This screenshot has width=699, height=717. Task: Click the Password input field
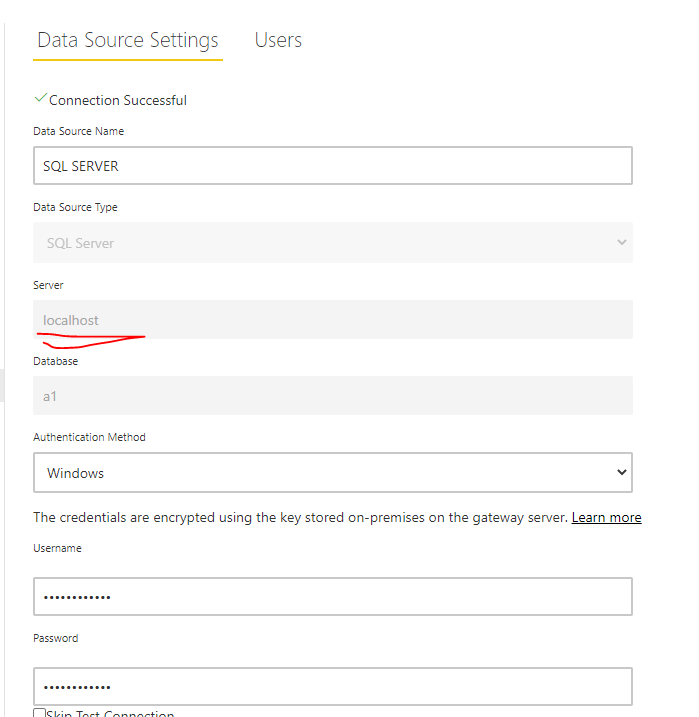click(x=333, y=686)
